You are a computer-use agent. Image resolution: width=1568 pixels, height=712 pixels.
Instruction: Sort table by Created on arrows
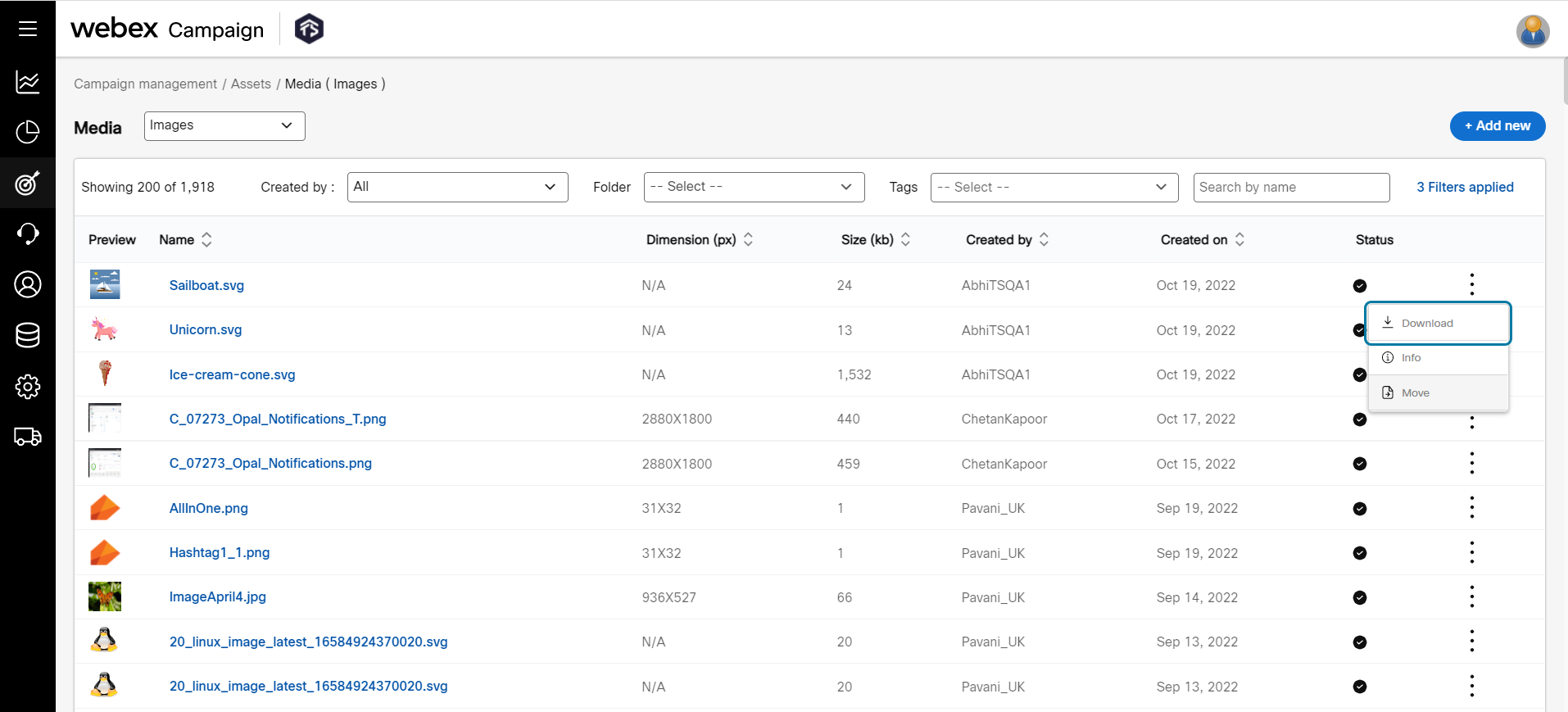pyautogui.click(x=1239, y=239)
